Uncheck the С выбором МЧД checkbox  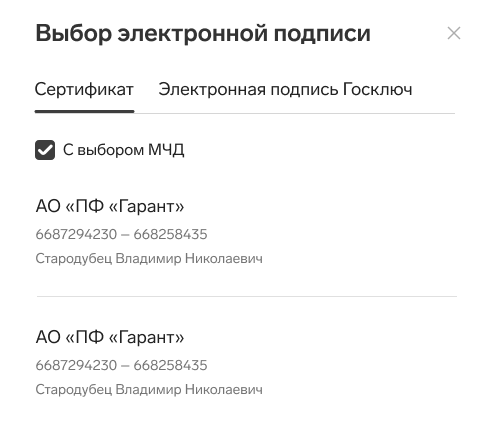45,150
